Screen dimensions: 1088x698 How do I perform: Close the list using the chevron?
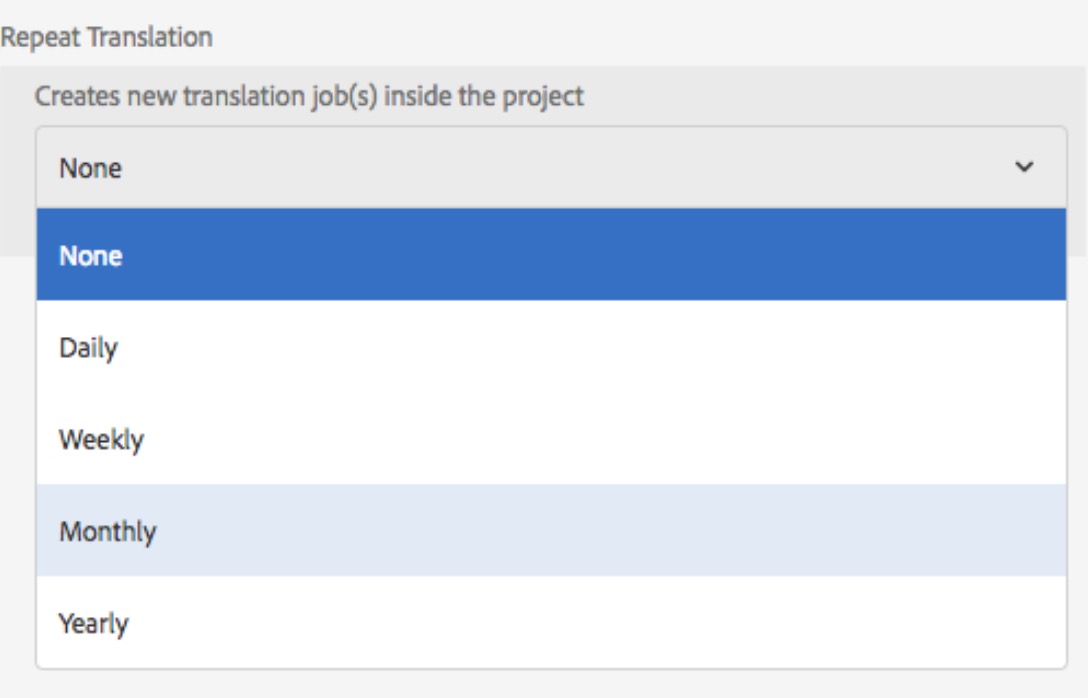1024,168
